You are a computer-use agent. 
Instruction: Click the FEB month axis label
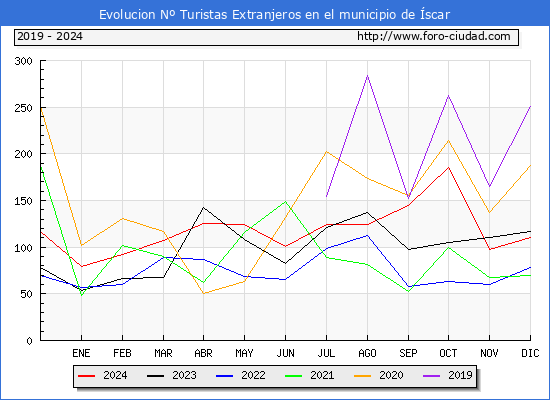122,353
